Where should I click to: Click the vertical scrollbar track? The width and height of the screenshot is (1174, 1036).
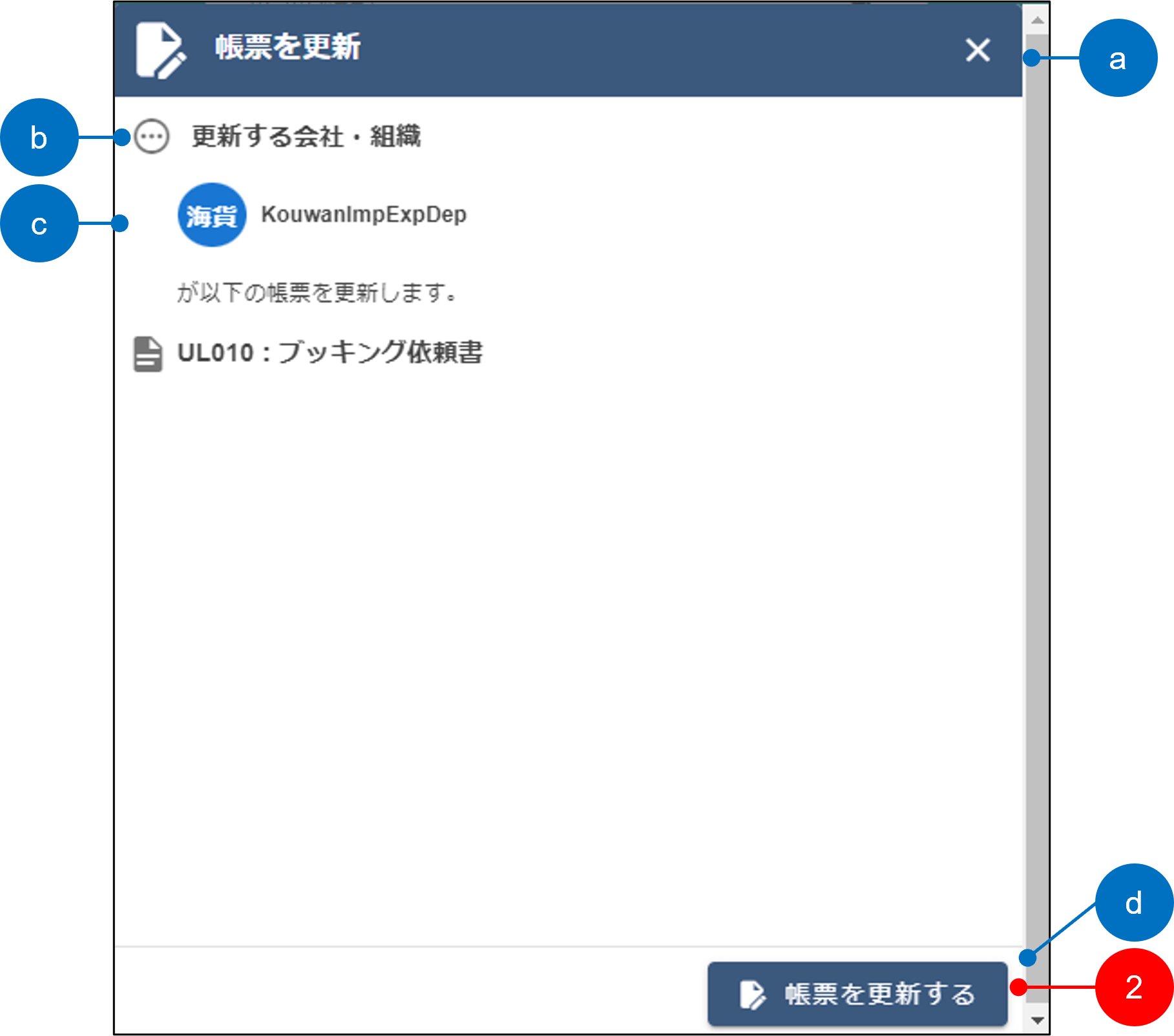1037,517
